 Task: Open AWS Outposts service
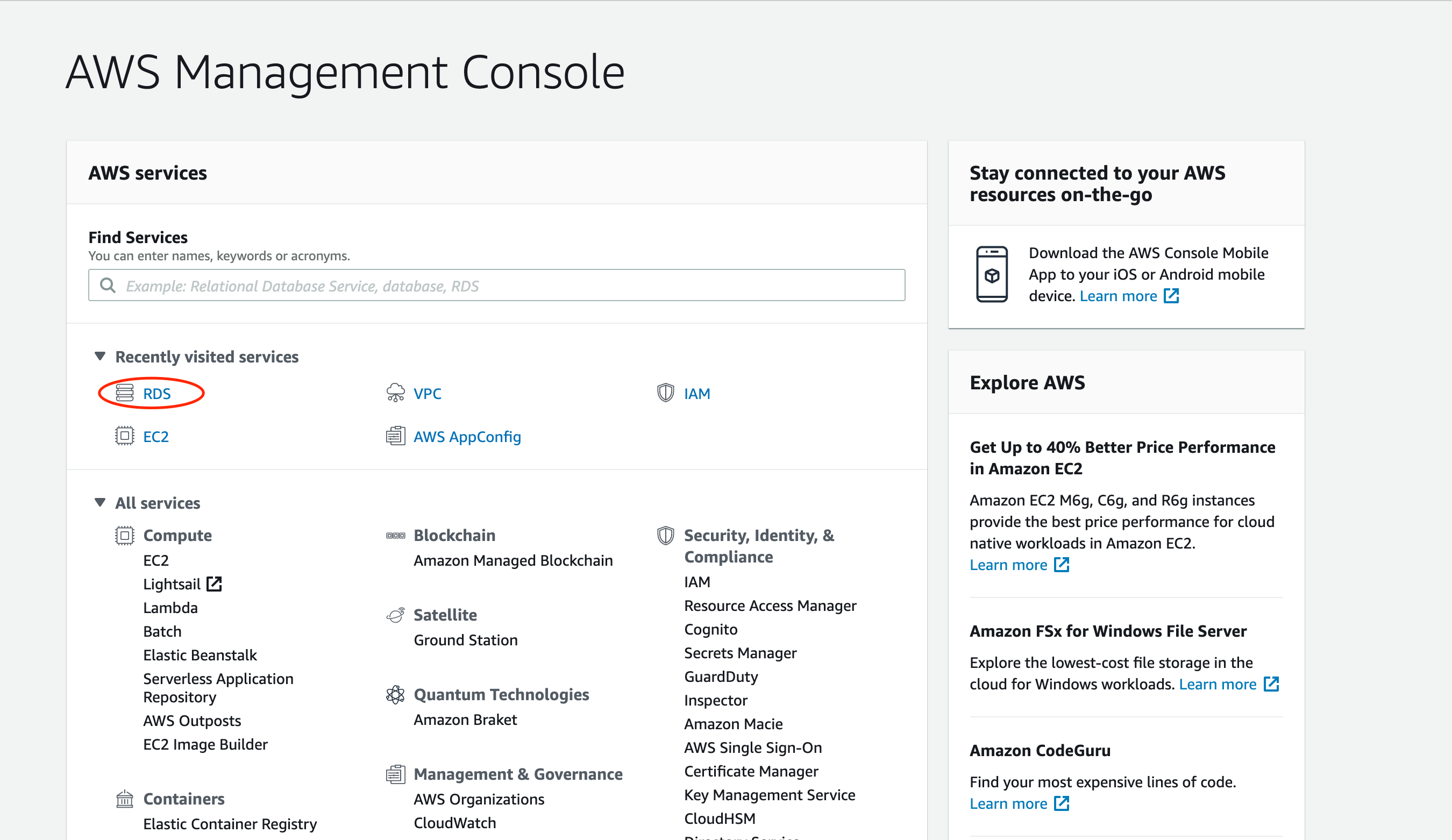[x=192, y=721]
